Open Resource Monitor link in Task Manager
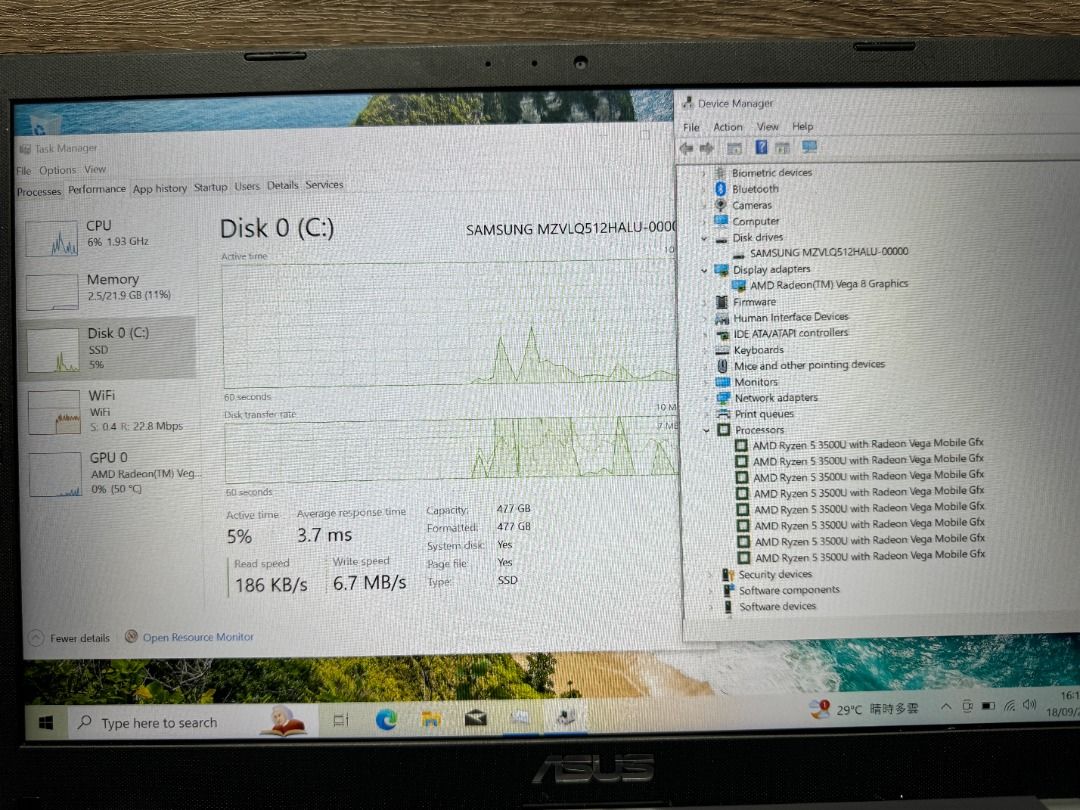 197,637
